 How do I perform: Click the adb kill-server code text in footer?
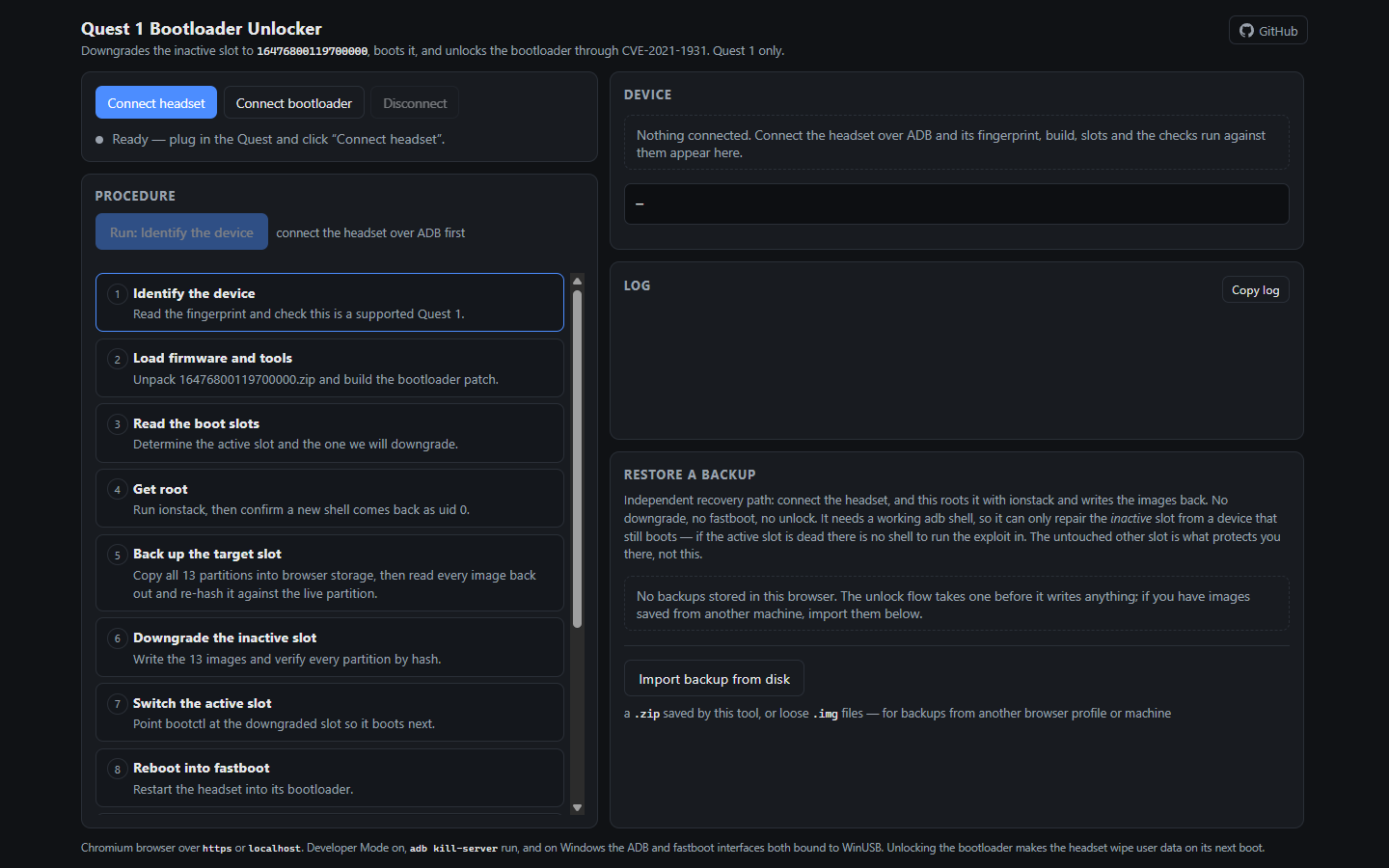(x=453, y=849)
